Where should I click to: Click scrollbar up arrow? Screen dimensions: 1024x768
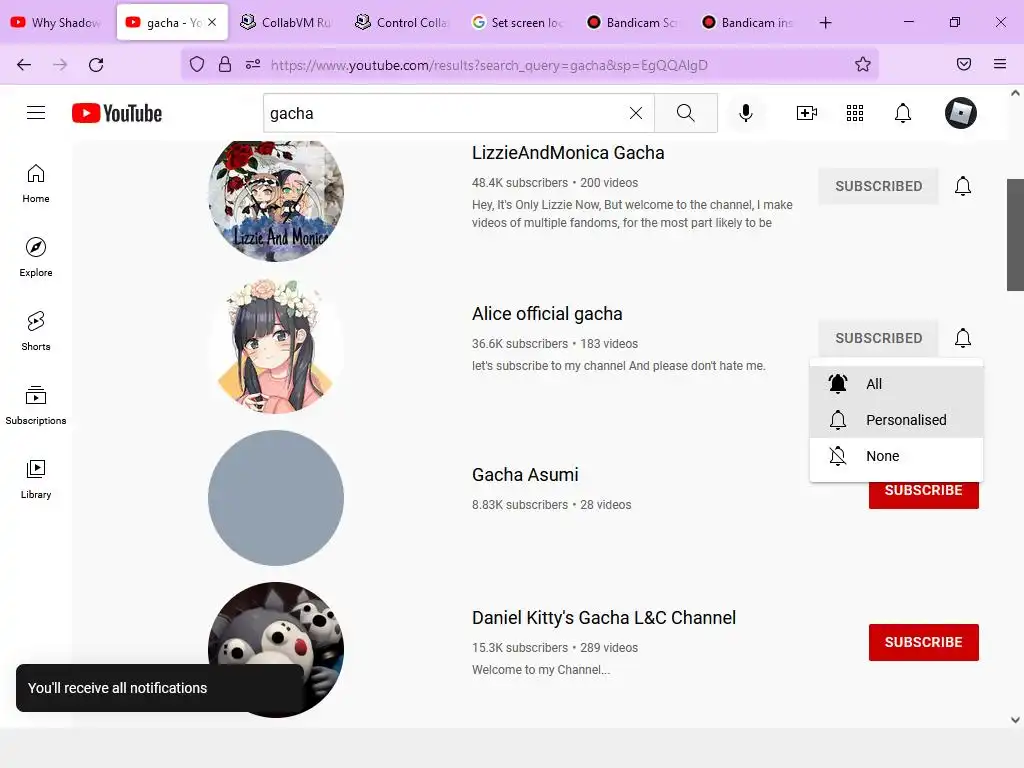1015,93
